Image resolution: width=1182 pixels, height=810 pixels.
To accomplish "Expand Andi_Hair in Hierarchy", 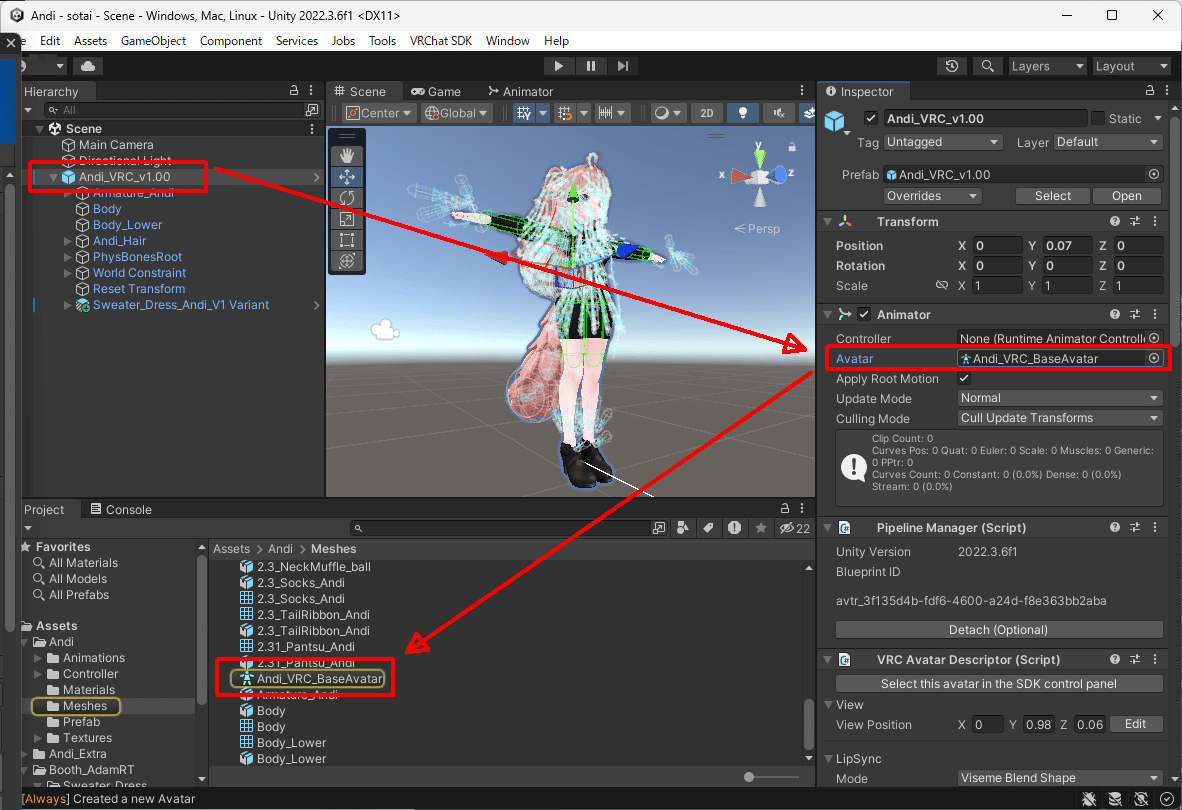I will click(67, 241).
